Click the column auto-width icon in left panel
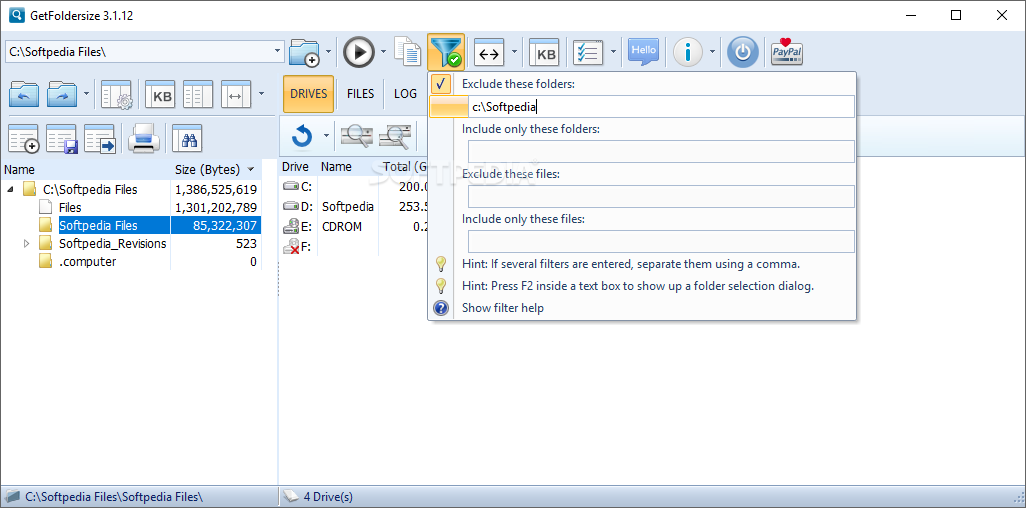The height and width of the screenshot is (508, 1026). click(x=236, y=94)
